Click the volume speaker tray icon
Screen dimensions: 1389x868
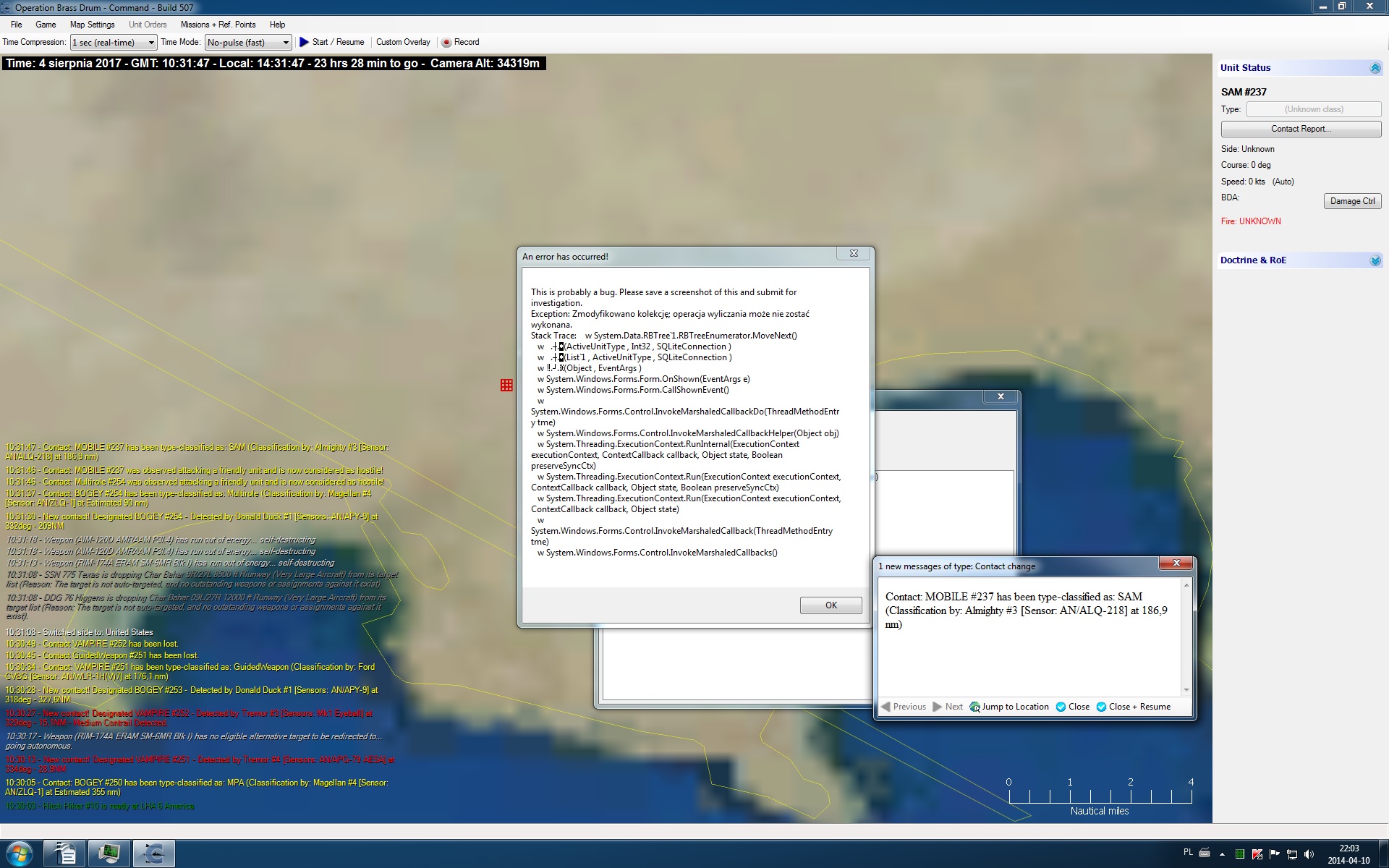(x=1309, y=854)
